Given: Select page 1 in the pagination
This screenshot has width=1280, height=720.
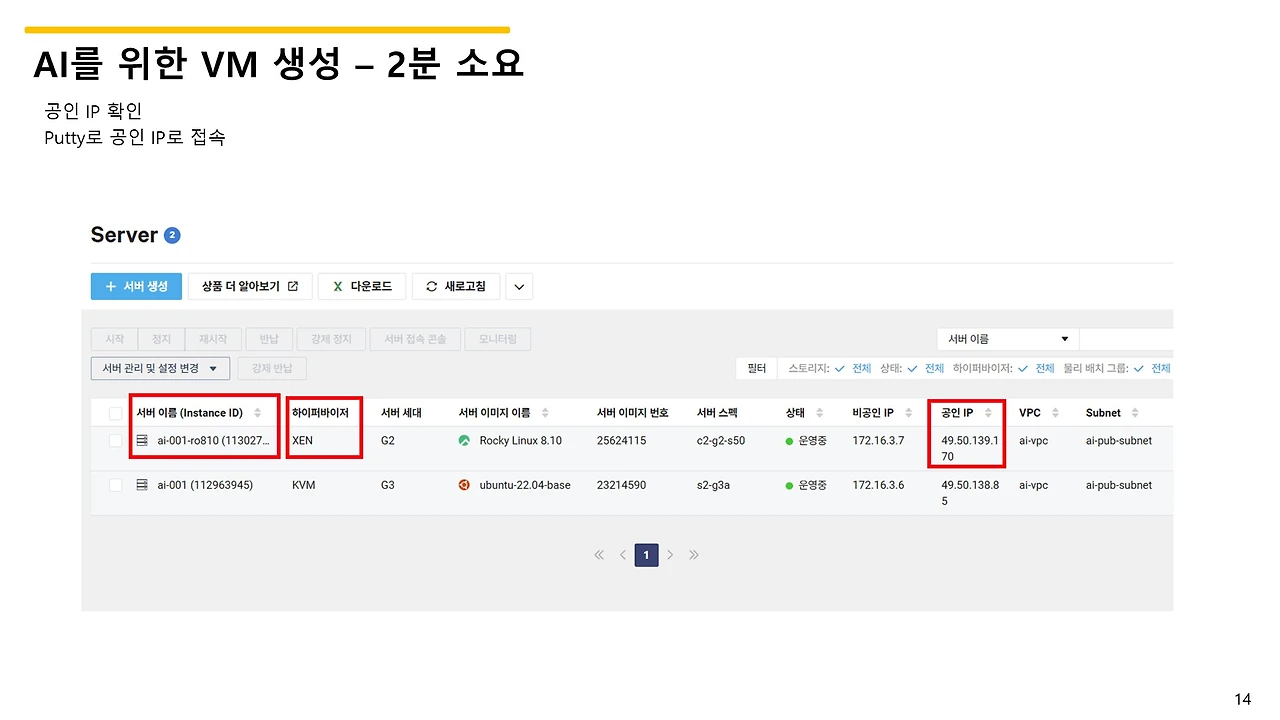Looking at the screenshot, I should 646,554.
